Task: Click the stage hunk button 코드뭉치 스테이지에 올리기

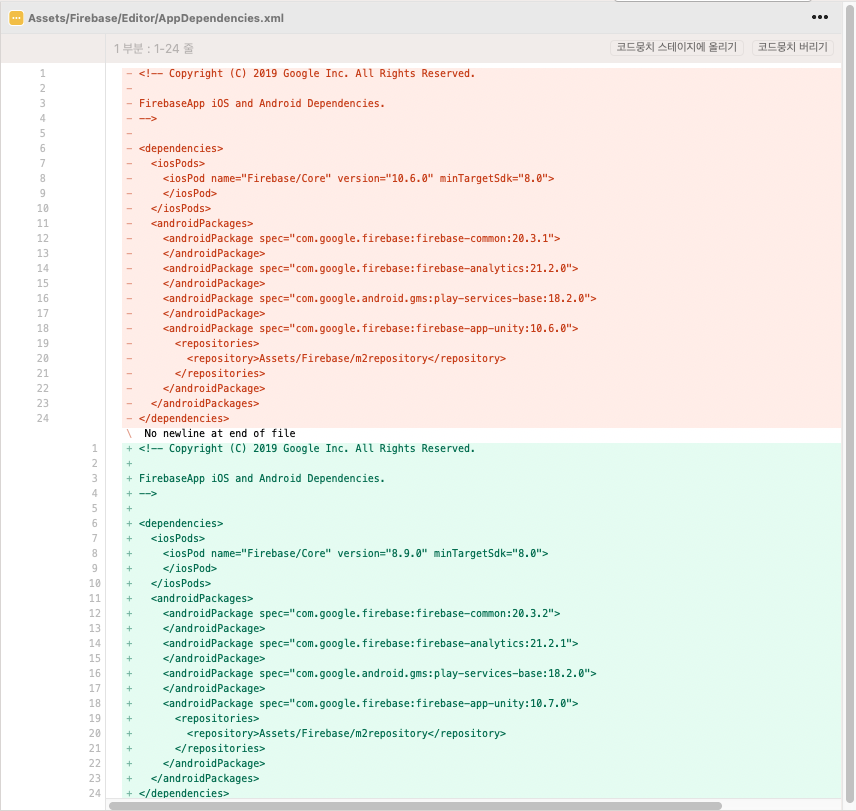Action: click(676, 47)
